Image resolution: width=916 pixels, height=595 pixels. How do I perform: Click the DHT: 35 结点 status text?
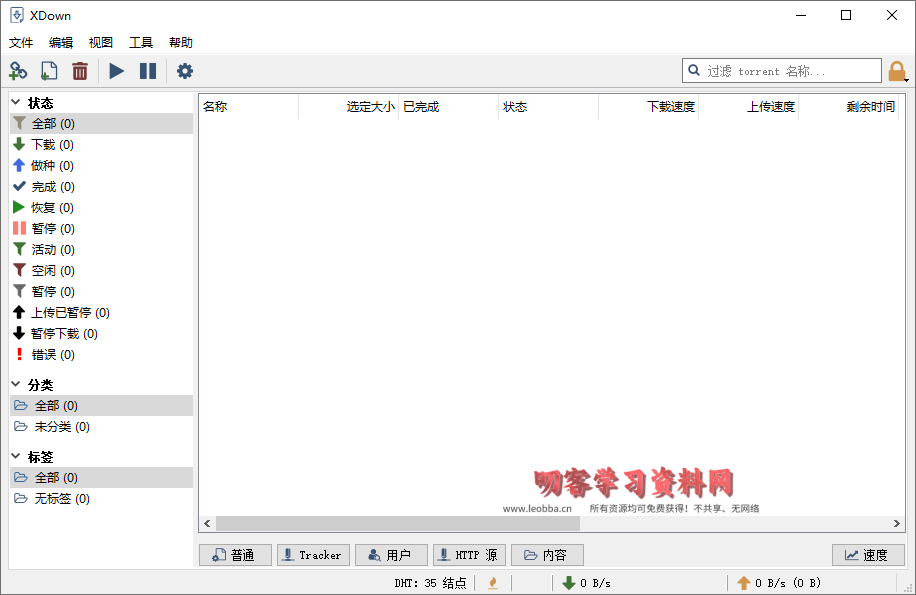click(430, 583)
